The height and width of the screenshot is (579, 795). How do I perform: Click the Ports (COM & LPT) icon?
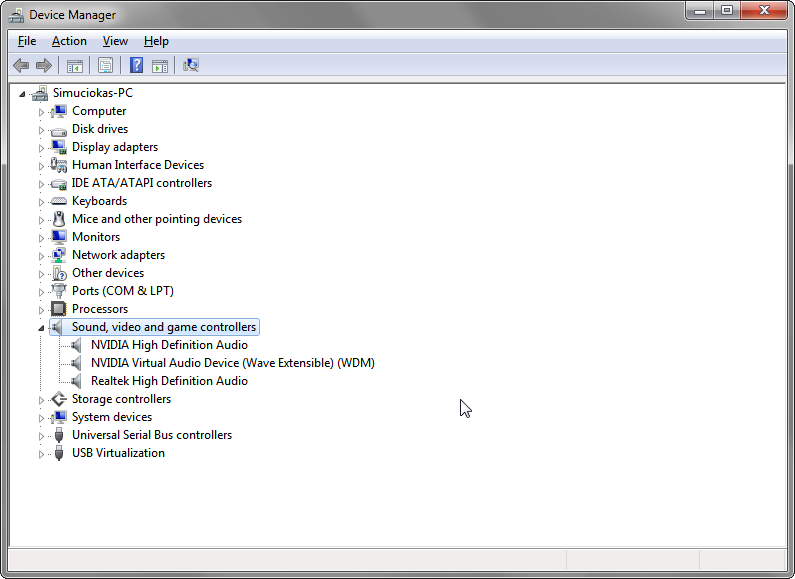pyautogui.click(x=59, y=291)
